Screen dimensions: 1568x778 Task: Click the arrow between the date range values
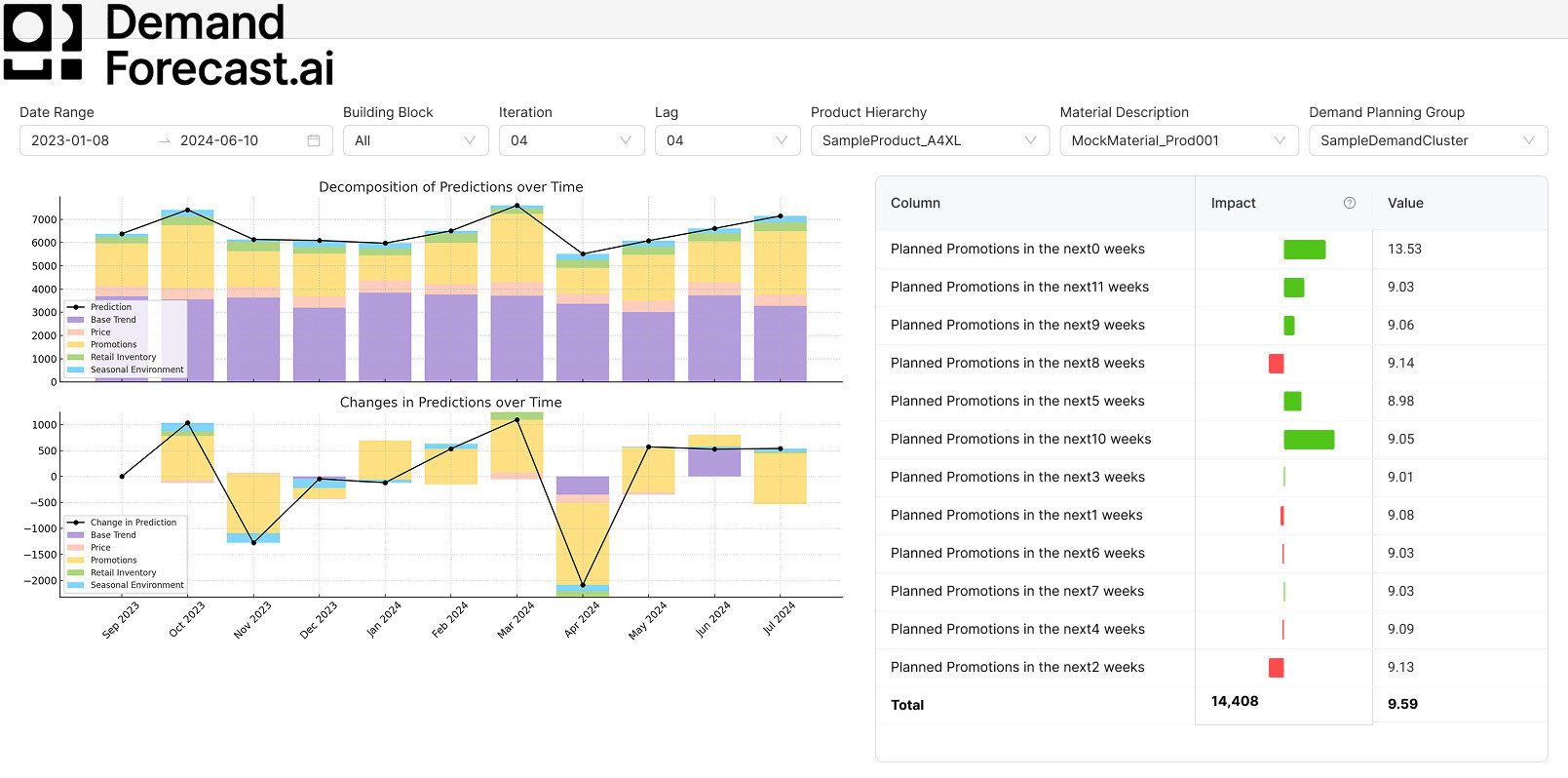pos(165,140)
